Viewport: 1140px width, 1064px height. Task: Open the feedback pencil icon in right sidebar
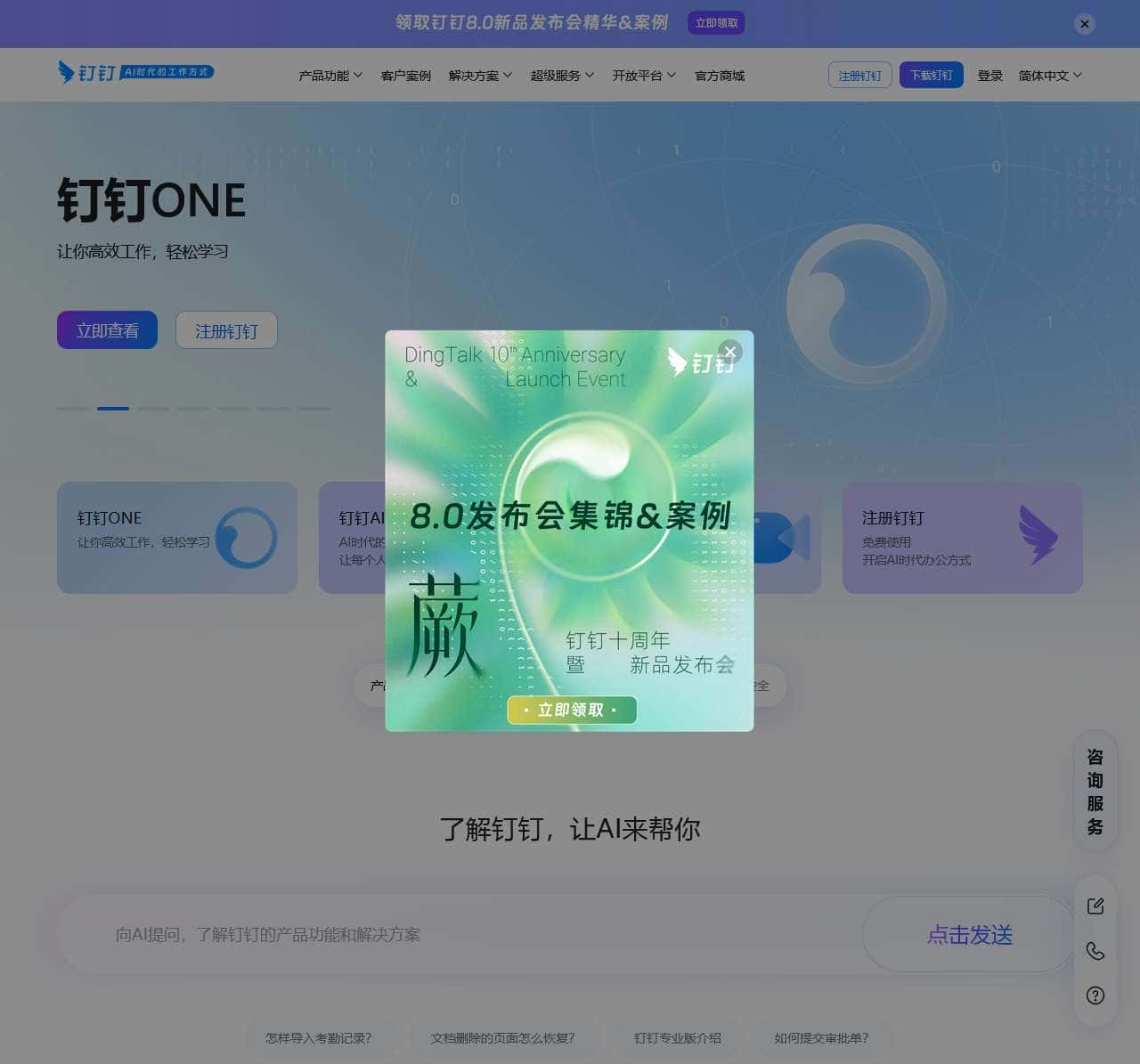coord(1095,906)
